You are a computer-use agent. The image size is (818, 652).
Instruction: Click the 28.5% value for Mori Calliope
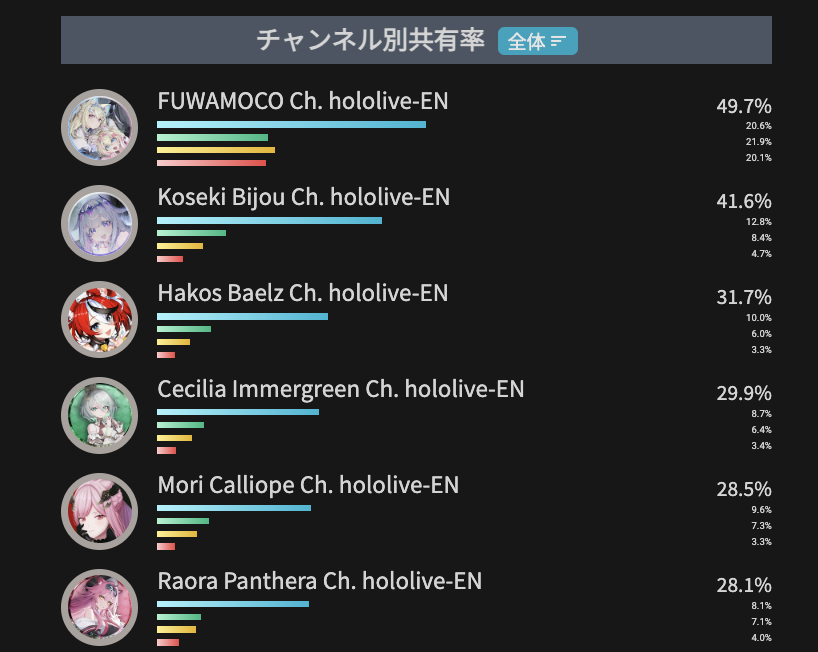coord(744,489)
